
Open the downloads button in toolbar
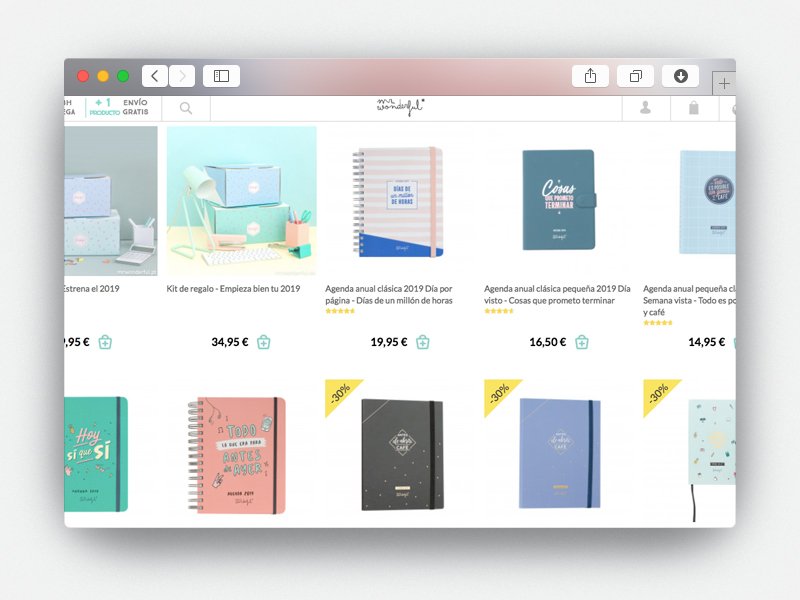pyautogui.click(x=680, y=76)
